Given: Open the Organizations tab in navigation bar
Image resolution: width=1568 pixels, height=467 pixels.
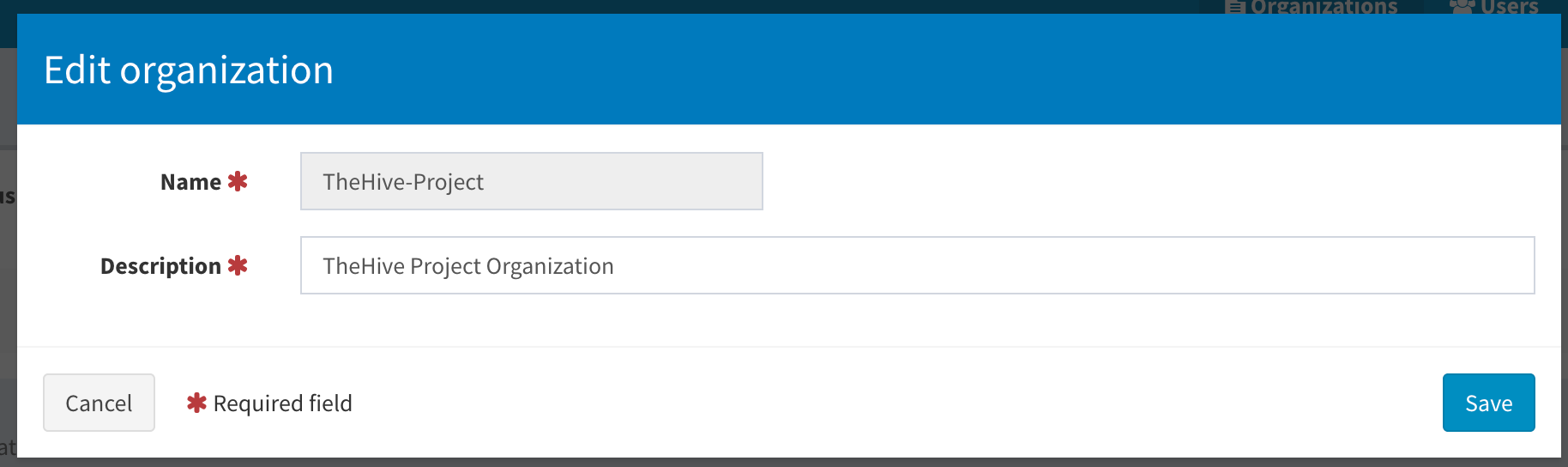Looking at the screenshot, I should pyautogui.click(x=1324, y=7).
